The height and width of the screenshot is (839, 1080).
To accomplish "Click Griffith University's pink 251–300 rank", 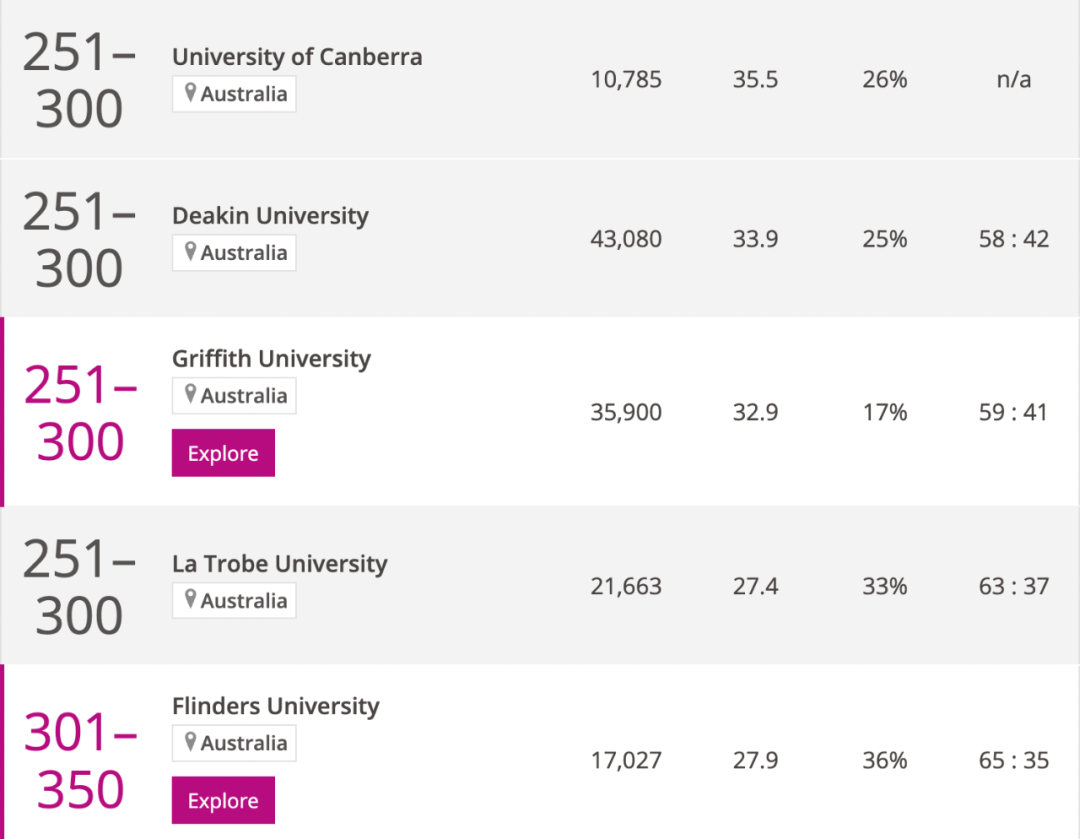I will [x=80, y=412].
